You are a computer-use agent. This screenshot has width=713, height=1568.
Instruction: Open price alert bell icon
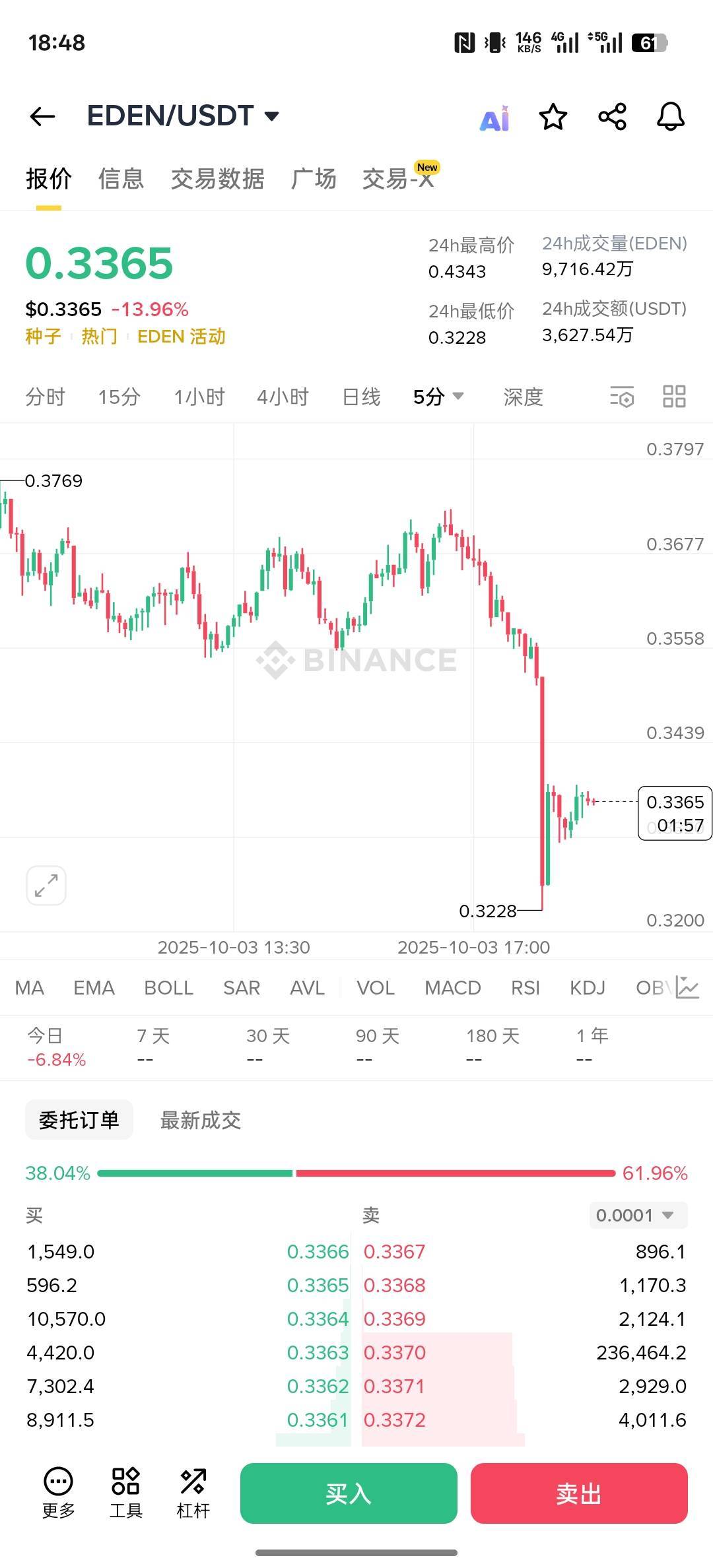[x=671, y=117]
